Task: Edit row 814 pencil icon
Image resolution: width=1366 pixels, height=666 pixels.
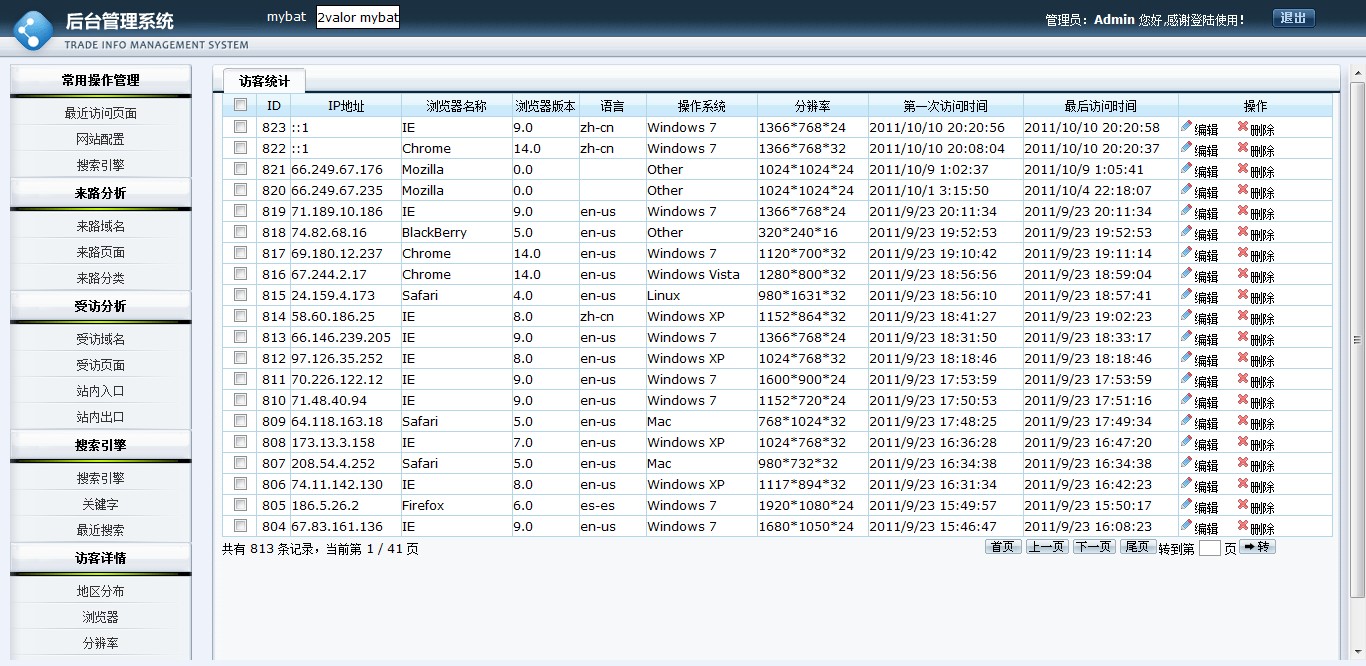Action: [1187, 315]
